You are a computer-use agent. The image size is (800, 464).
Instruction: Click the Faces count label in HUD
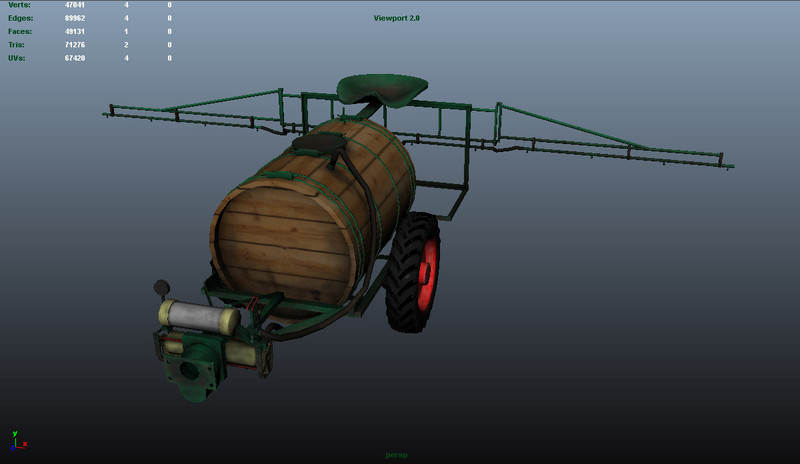[19, 31]
